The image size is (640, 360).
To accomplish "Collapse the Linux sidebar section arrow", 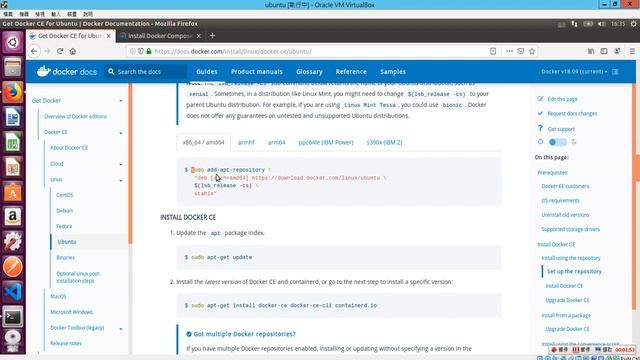I will 121,180.
